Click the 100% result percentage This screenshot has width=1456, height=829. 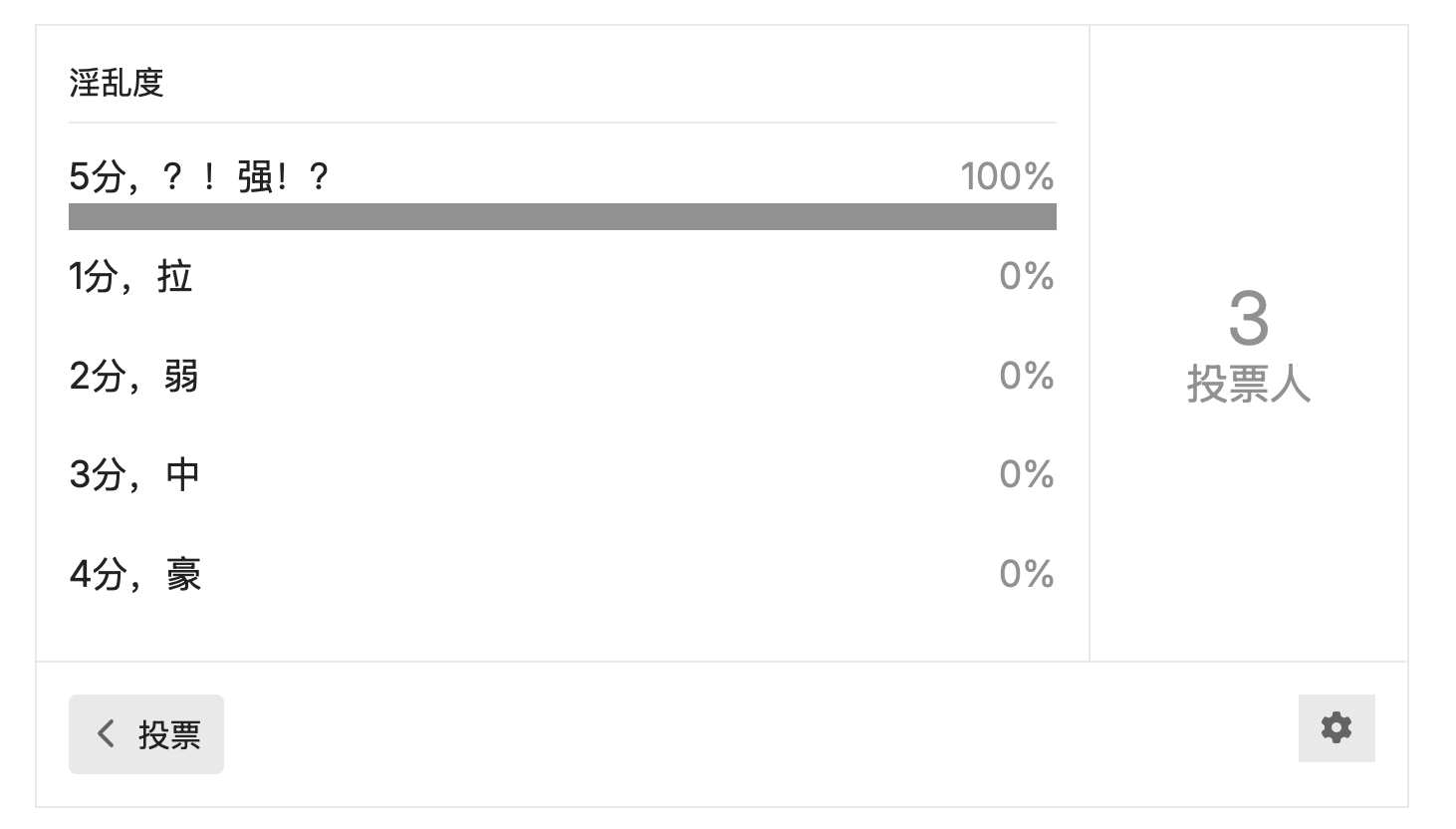point(1007,177)
